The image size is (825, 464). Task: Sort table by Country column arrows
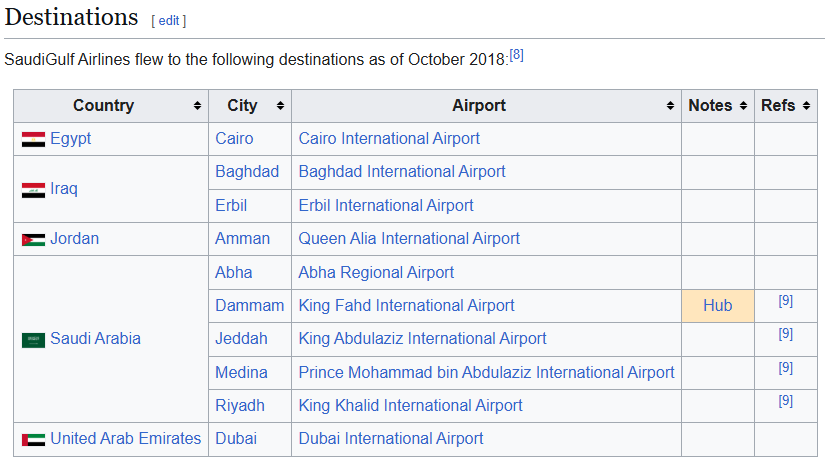[197, 106]
